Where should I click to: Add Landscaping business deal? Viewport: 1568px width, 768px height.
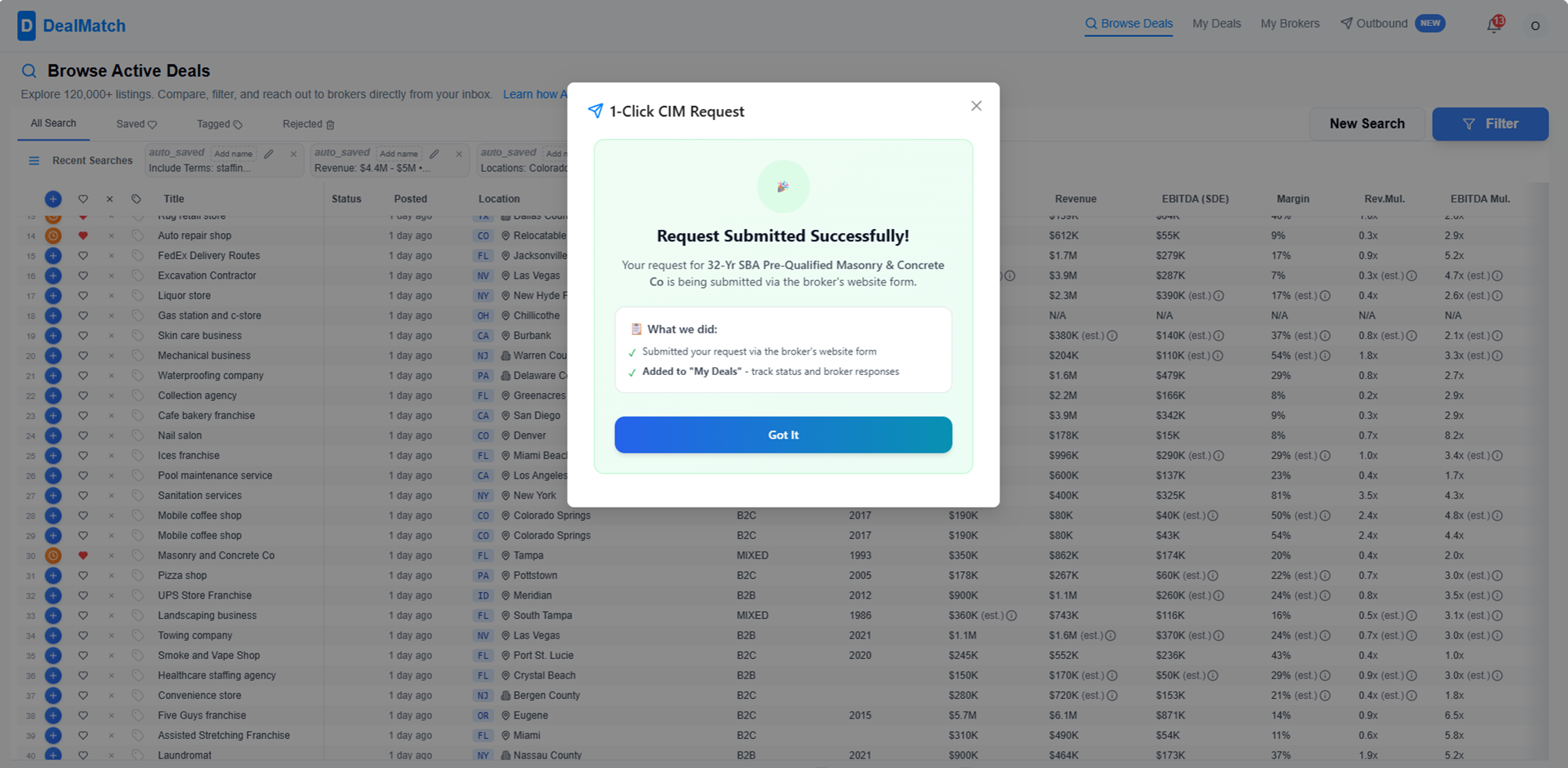pyautogui.click(x=53, y=616)
